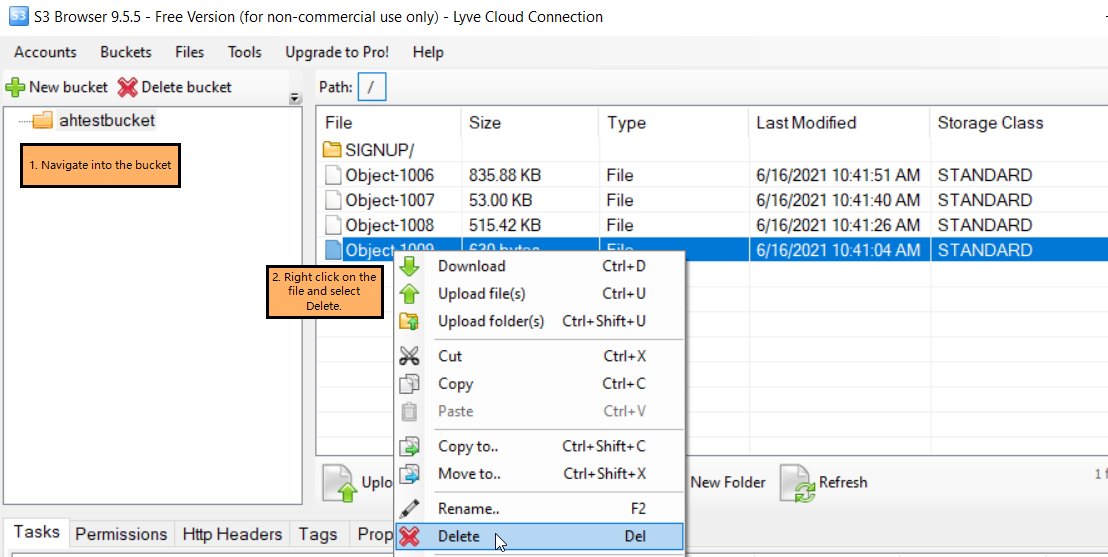1108x557 pixels.
Task: Select the Object-1007 file row
Action: [389, 200]
